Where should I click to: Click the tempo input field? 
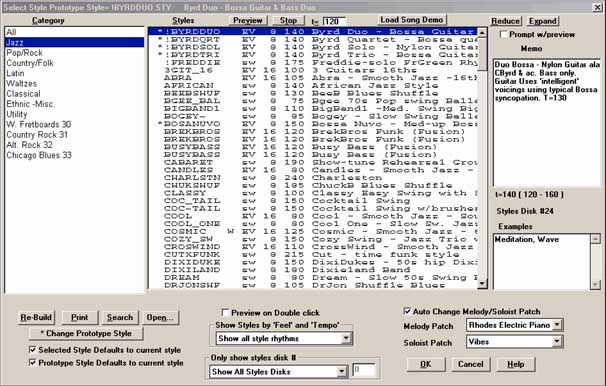(334, 22)
